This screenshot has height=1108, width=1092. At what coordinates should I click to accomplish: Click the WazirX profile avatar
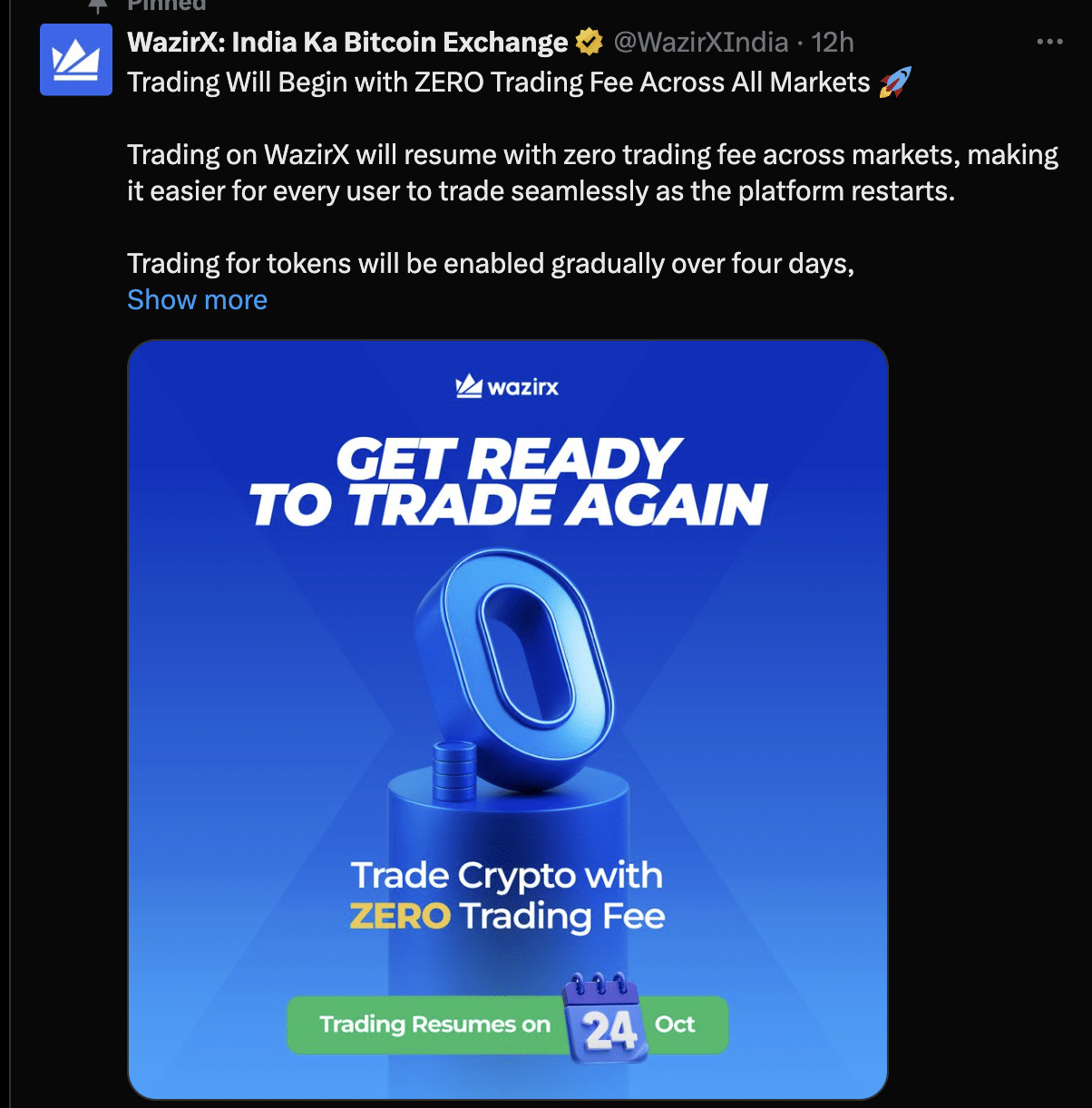pos(76,60)
